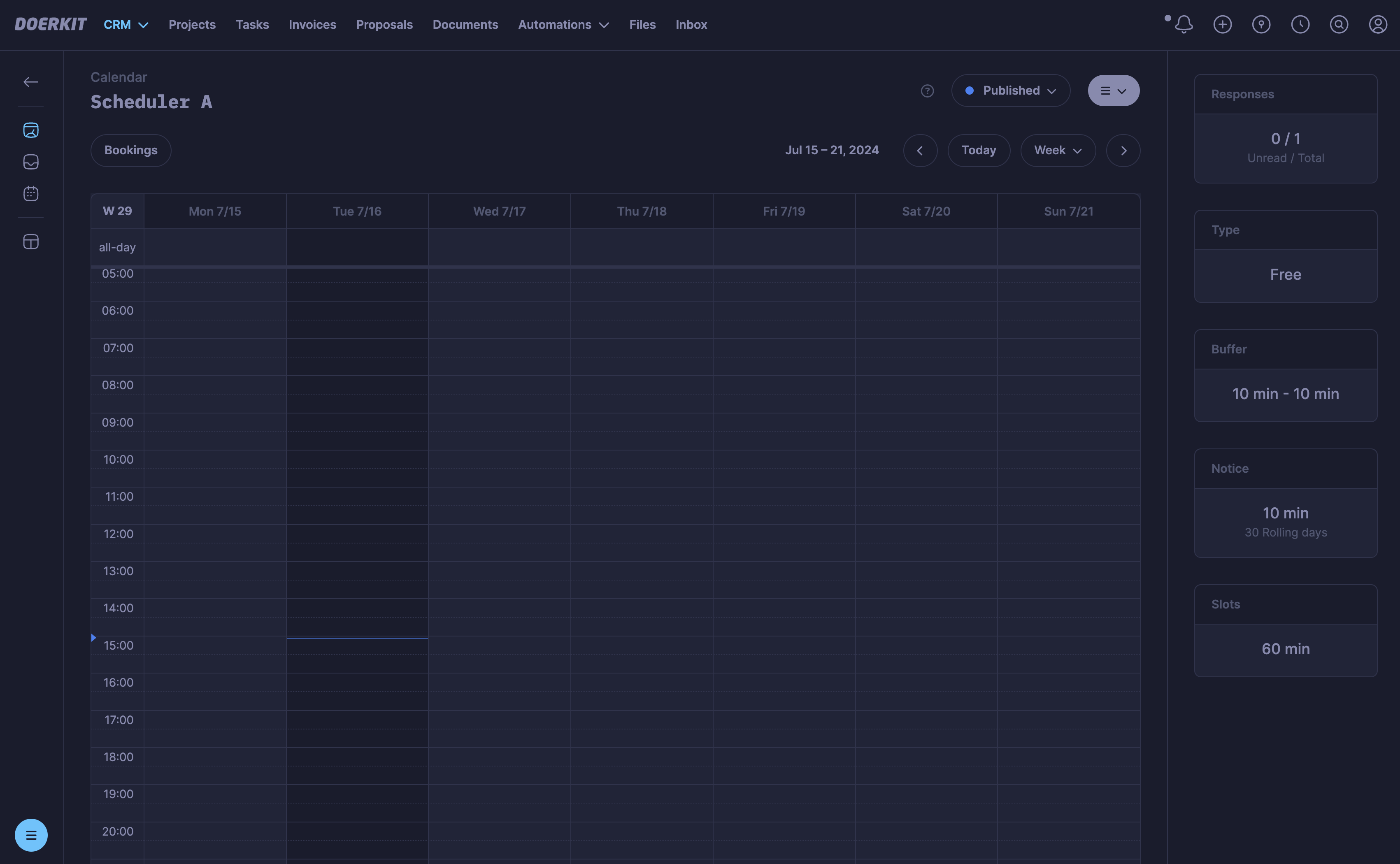The image size is (1400, 864).
Task: Click the back arrow in sidebar
Action: [31, 82]
